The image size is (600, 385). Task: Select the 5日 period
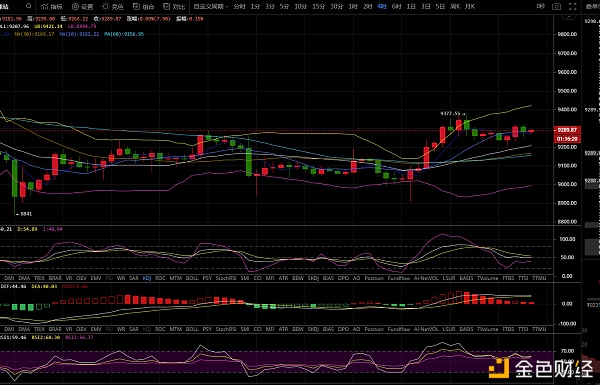440,7
